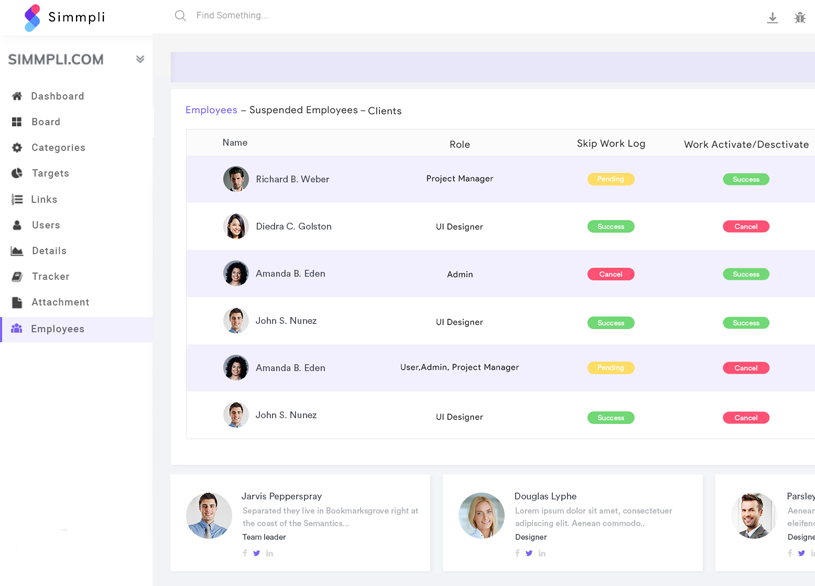The image size is (815, 586).
Task: Type in the Find Something search field
Action: click(x=300, y=16)
